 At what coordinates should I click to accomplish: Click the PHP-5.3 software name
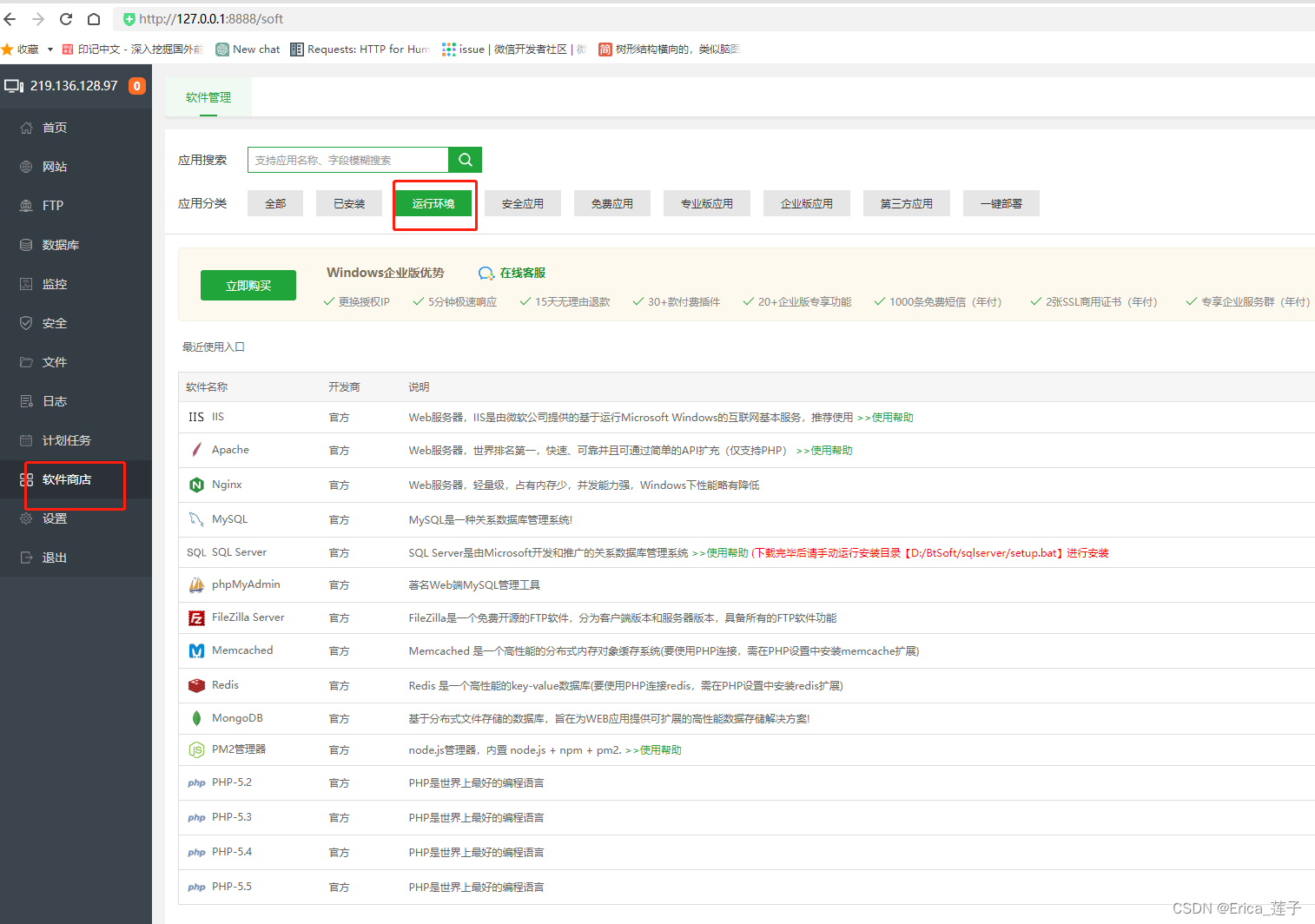232,817
